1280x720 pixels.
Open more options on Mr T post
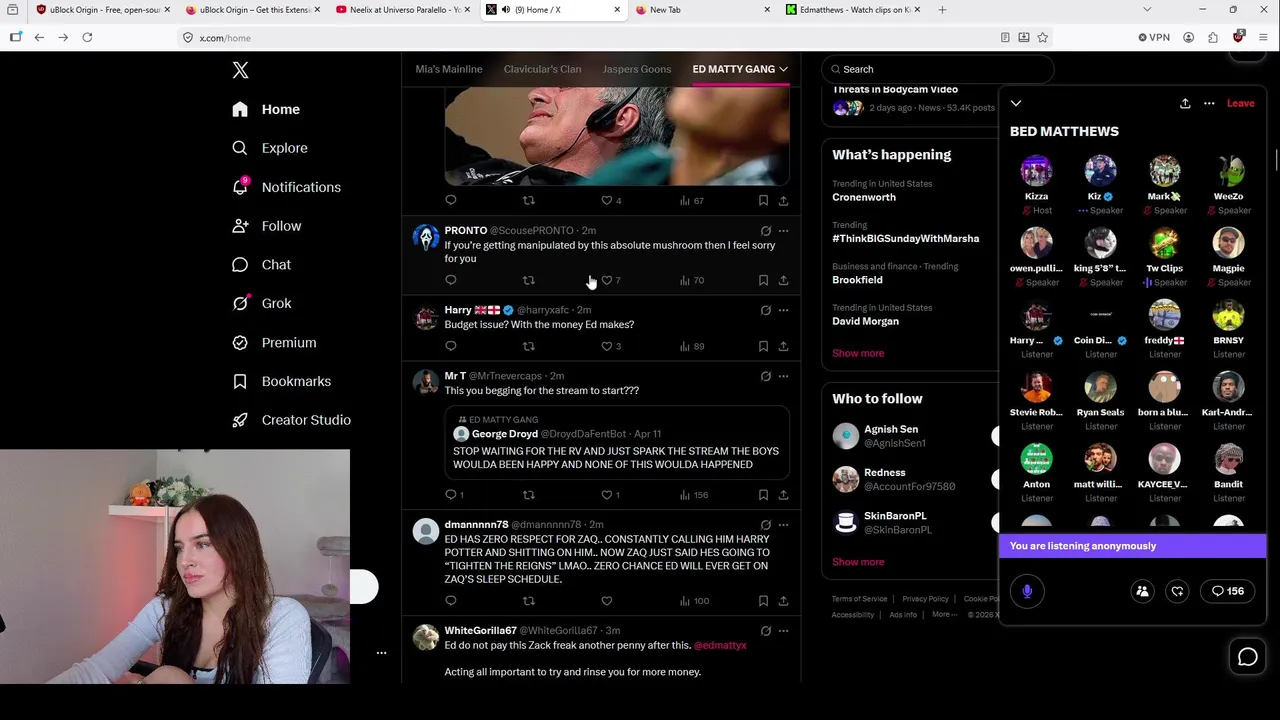click(x=783, y=376)
